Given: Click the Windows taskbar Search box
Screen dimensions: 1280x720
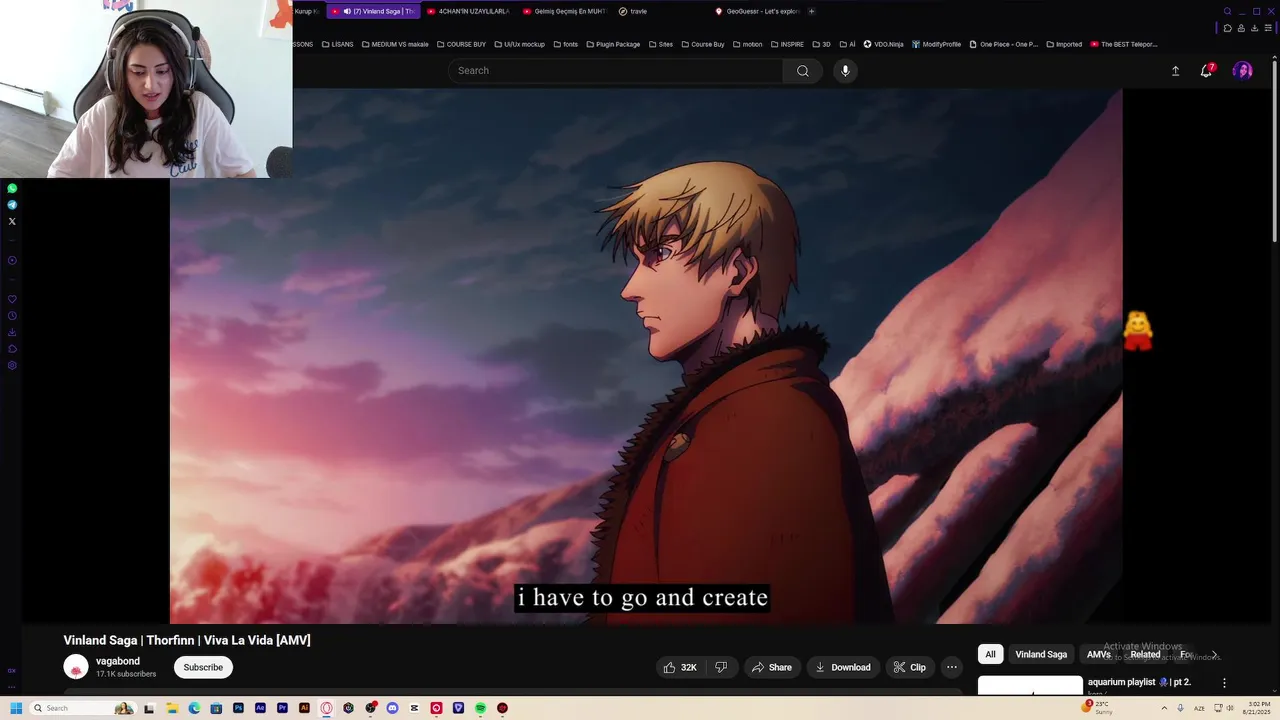Looking at the screenshot, I should click(84, 708).
